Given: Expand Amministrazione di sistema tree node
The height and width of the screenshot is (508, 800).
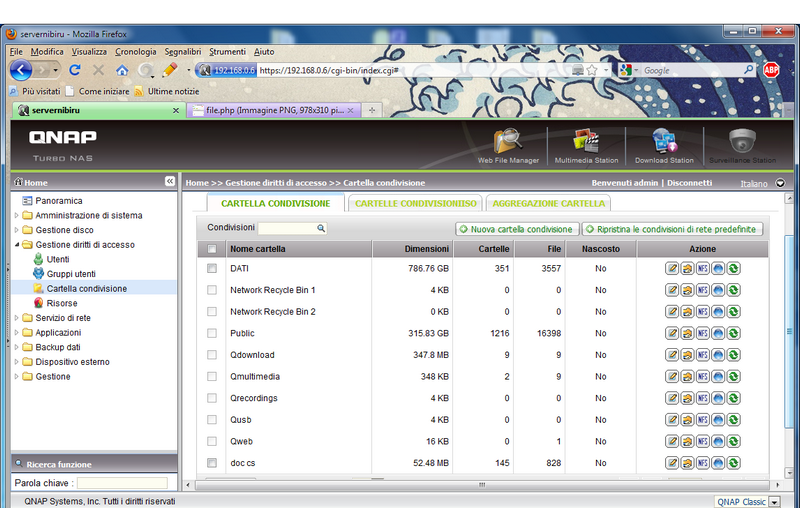Looking at the screenshot, I should (16, 215).
